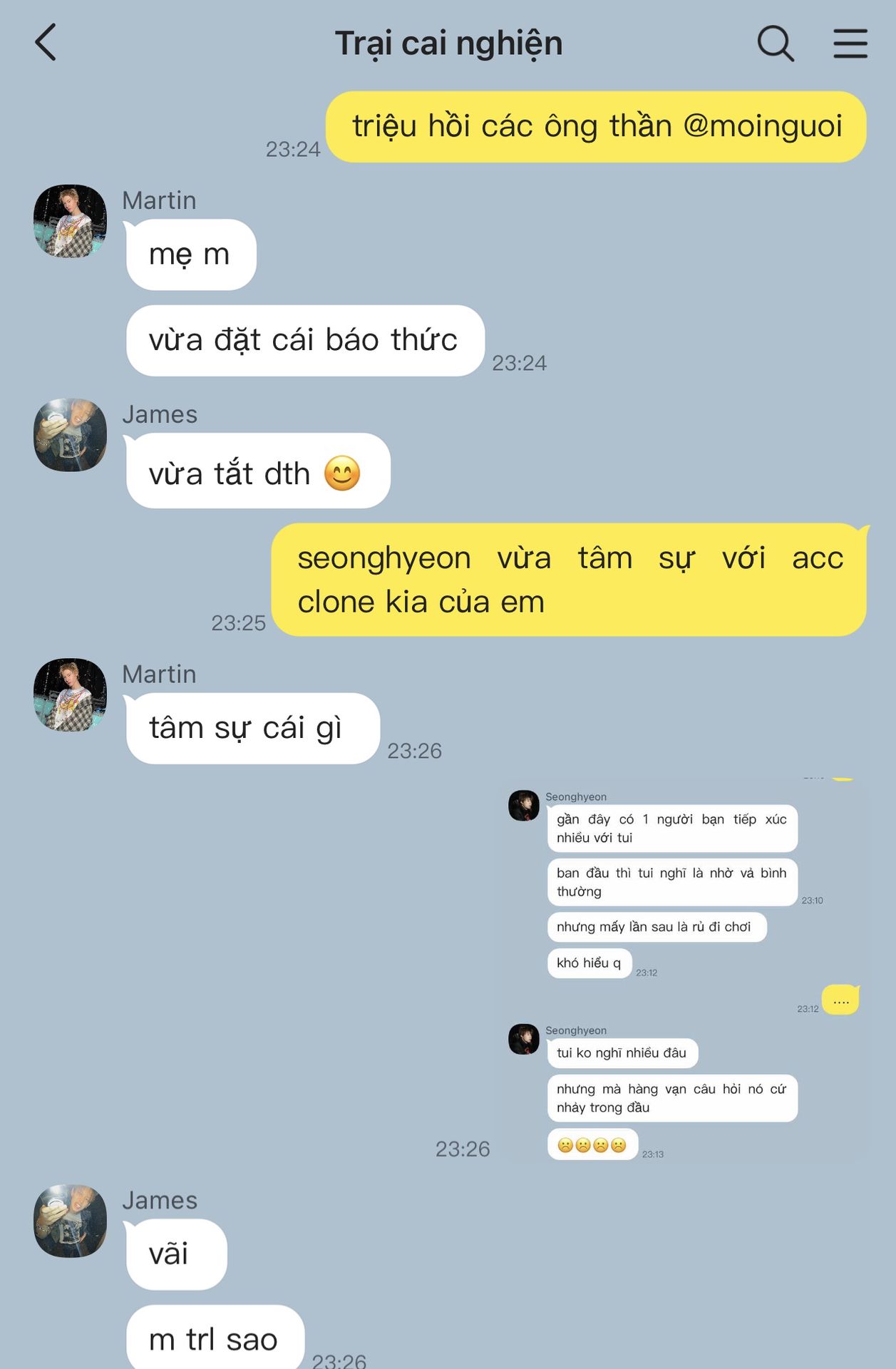Image resolution: width=896 pixels, height=1369 pixels.
Task: Select the 'vừa đặt cái báo thức' message
Action: tap(305, 340)
